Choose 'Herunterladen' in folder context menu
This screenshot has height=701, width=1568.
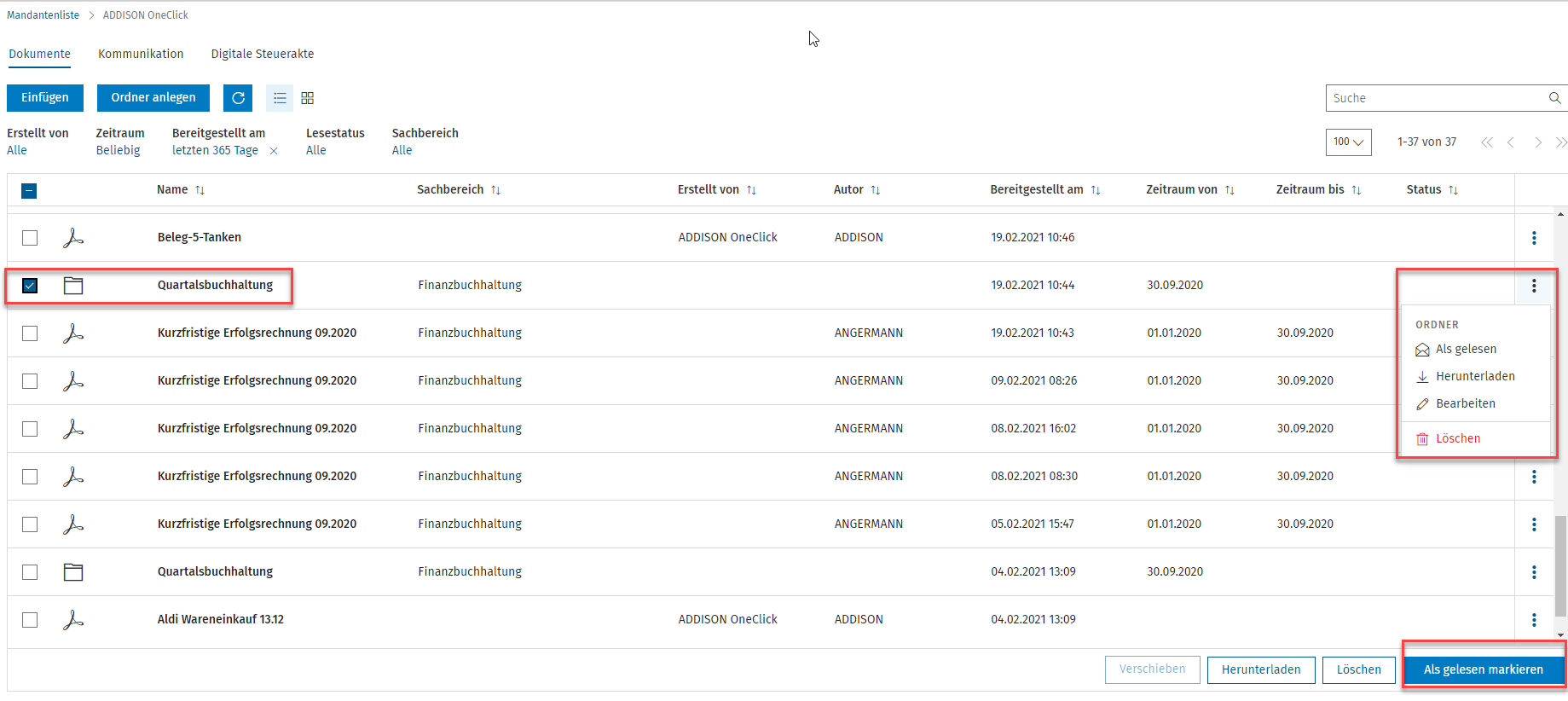point(1475,377)
